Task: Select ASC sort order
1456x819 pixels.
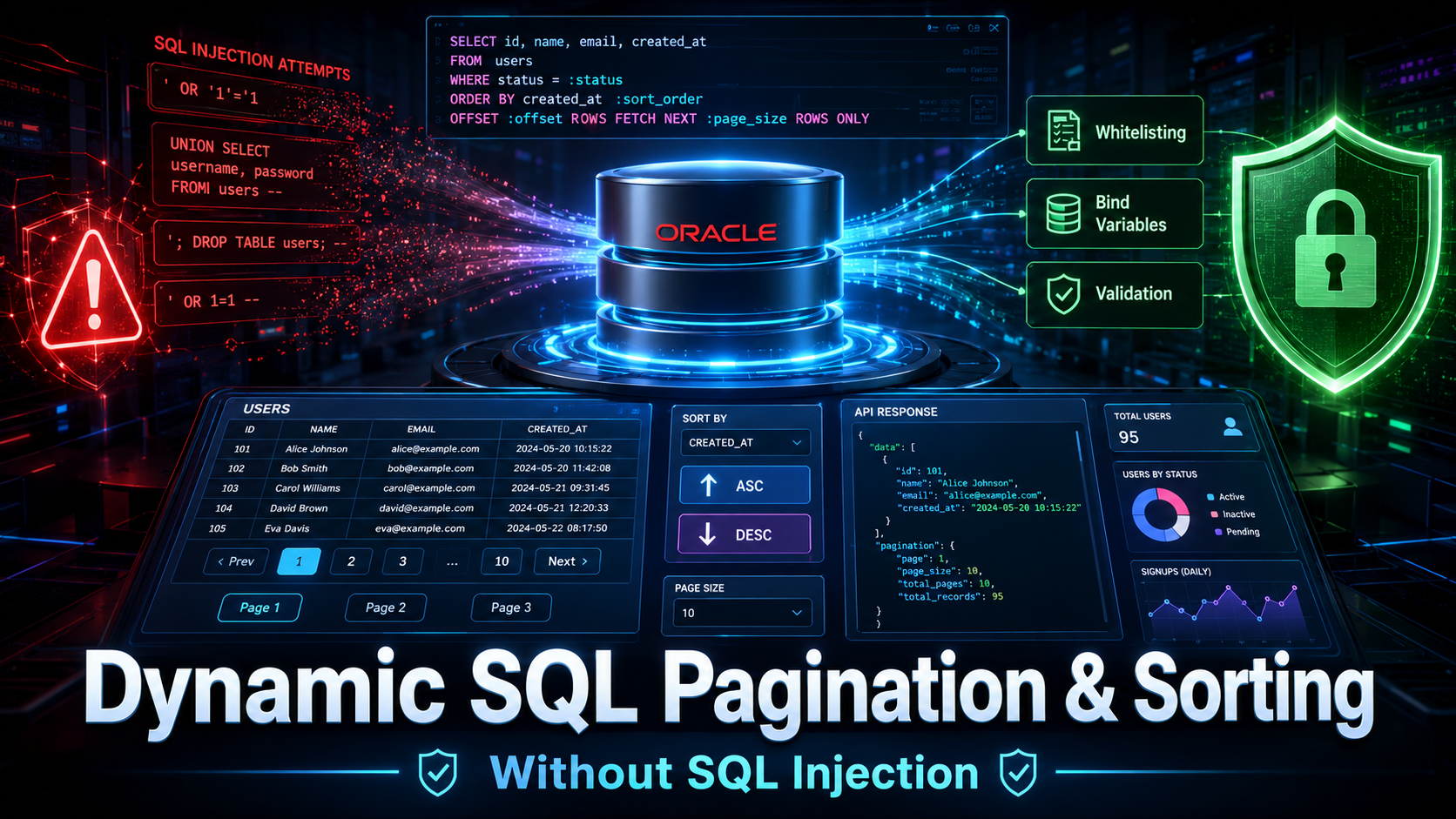Action: tap(745, 486)
